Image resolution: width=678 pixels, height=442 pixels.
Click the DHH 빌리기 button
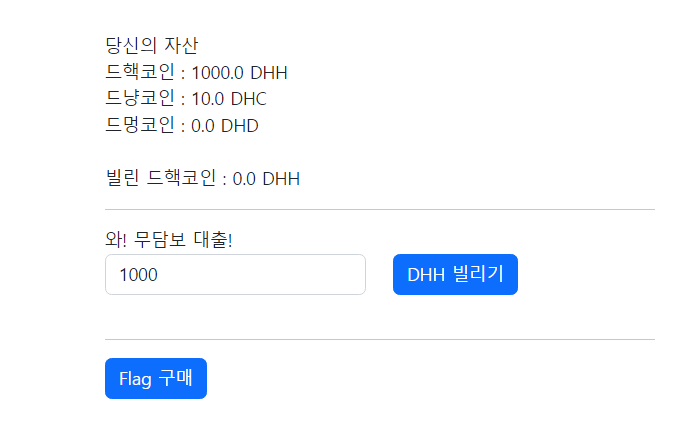tap(455, 275)
